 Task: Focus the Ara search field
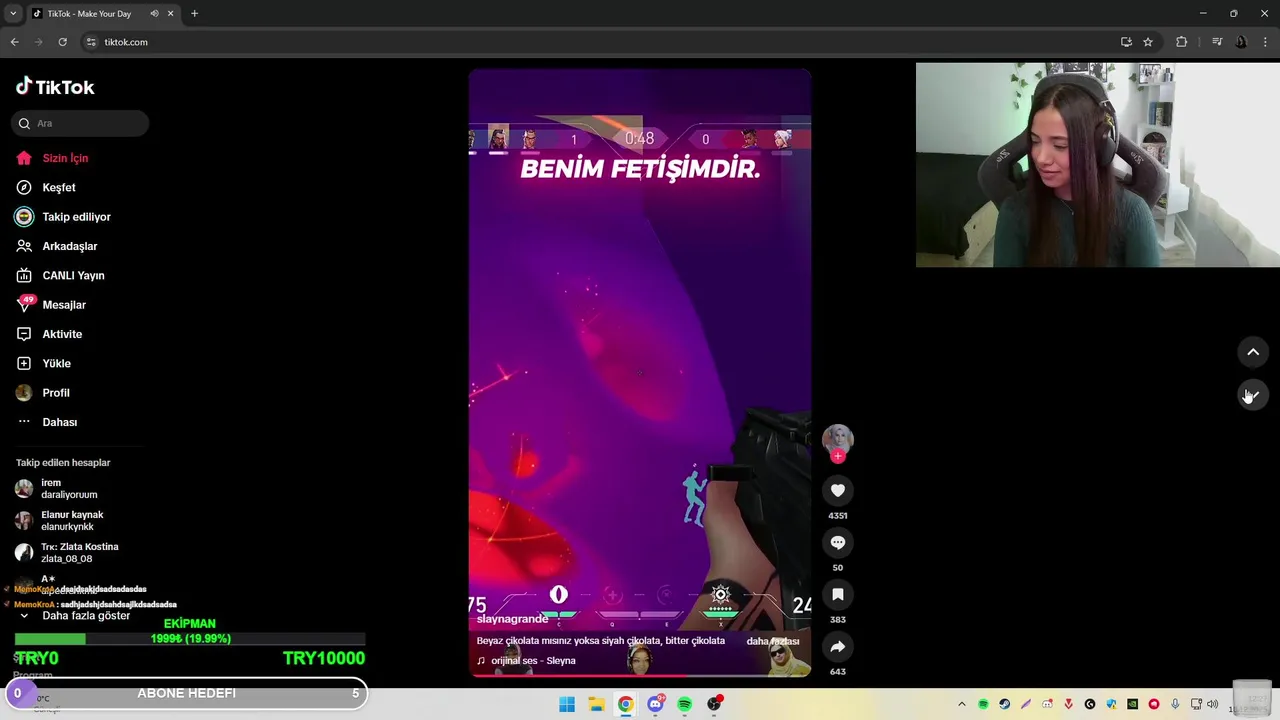[80, 123]
